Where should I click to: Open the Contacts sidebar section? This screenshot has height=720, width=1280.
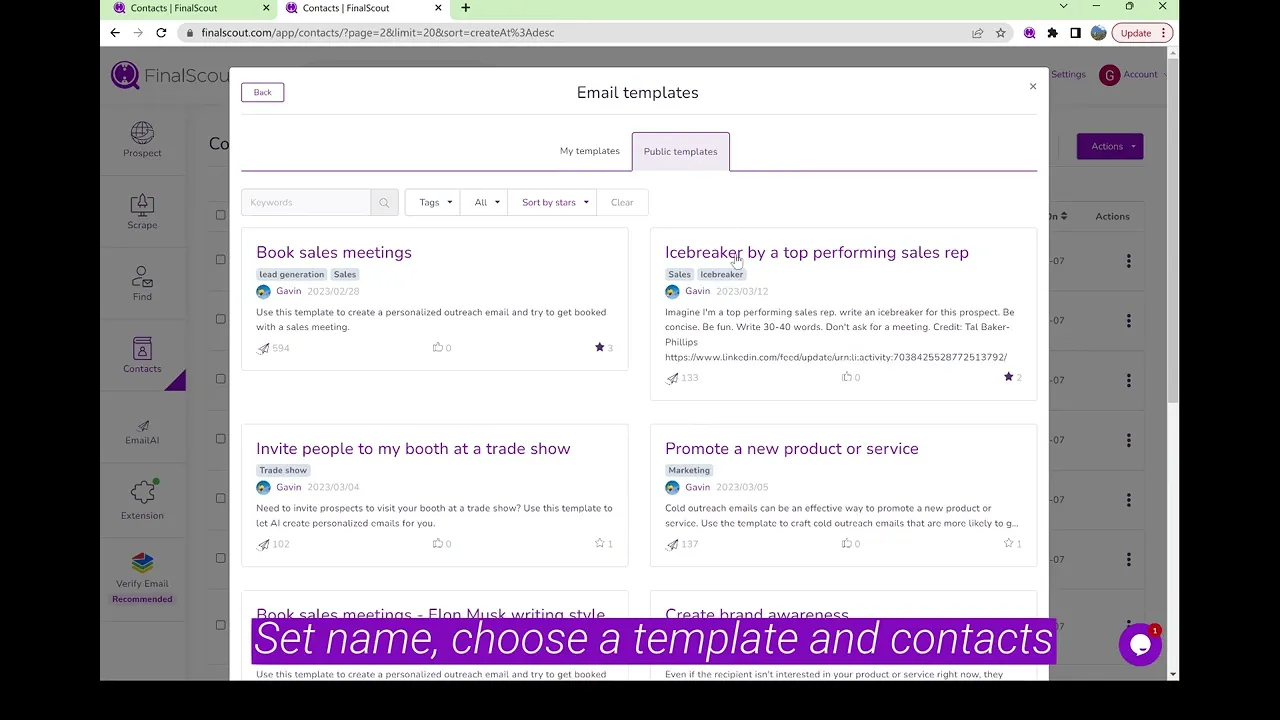142,355
